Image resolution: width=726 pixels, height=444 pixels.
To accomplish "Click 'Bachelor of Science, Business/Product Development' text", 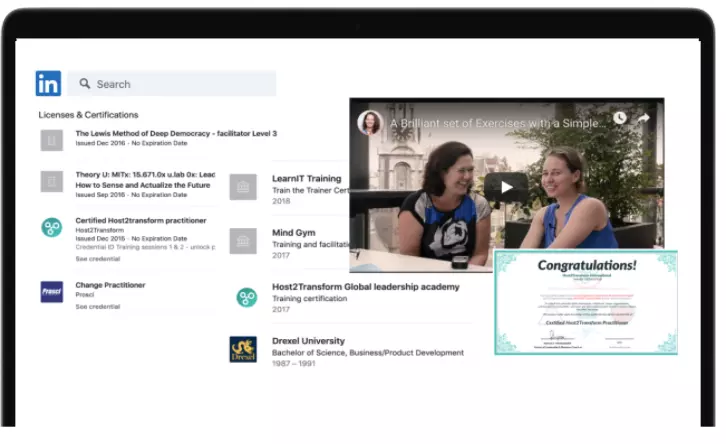I will point(368,353).
